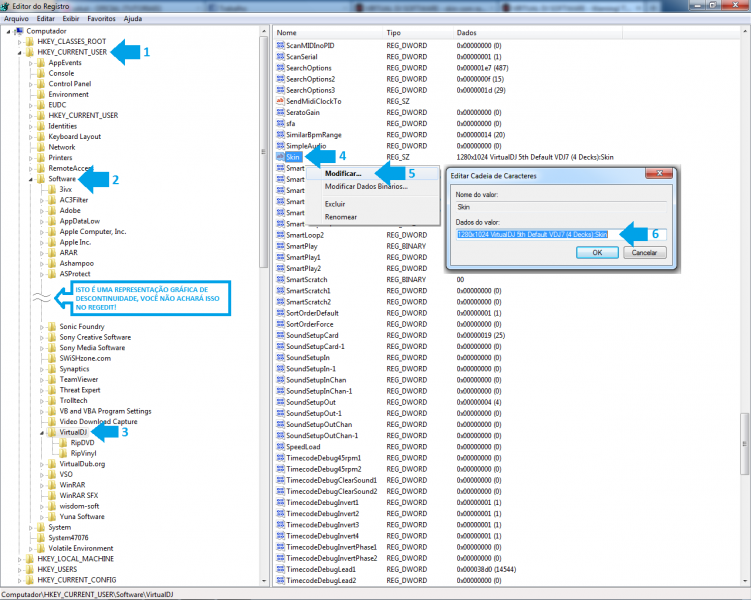The height and width of the screenshot is (600, 751).
Task: Collapse the VirtualDJ tree node
Action: pos(42,433)
